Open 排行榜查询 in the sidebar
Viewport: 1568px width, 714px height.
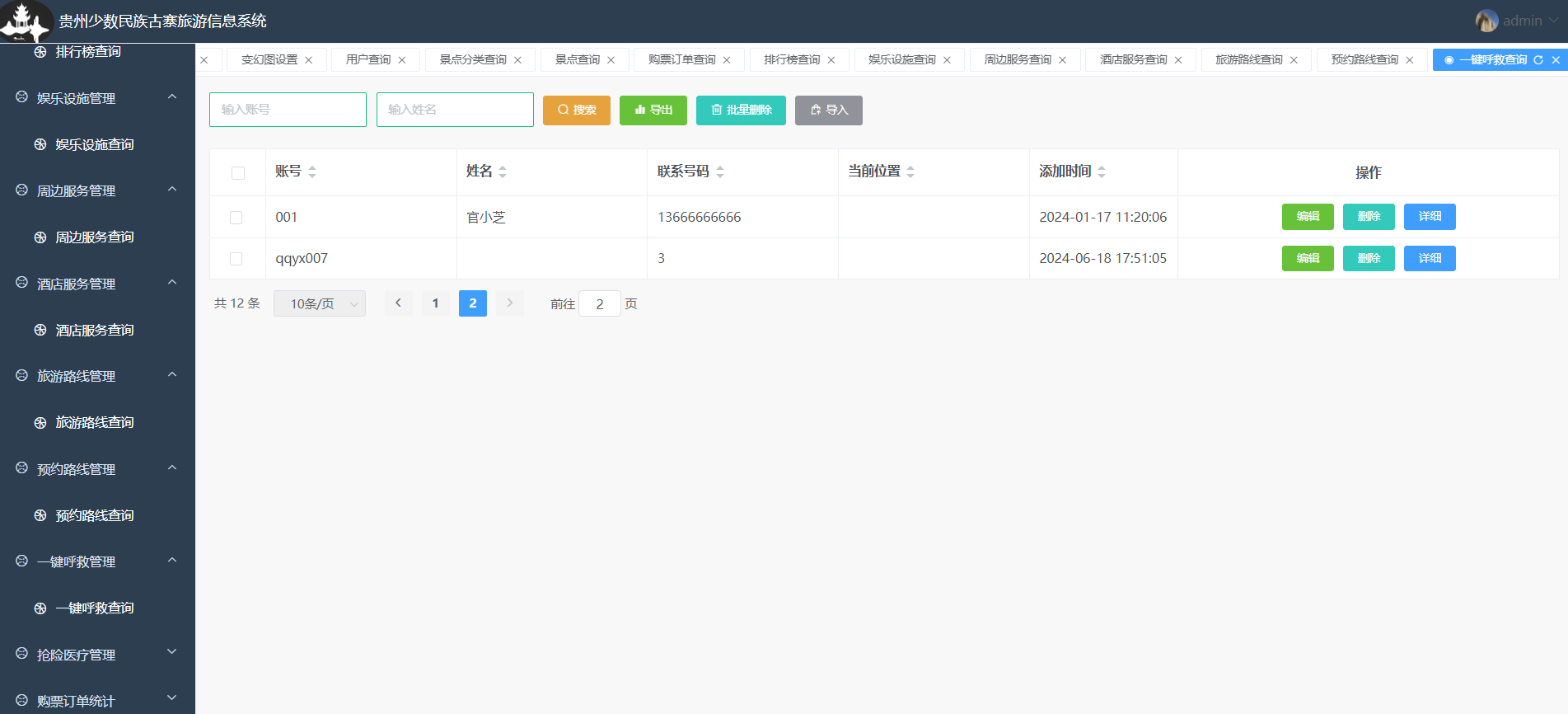(88, 52)
